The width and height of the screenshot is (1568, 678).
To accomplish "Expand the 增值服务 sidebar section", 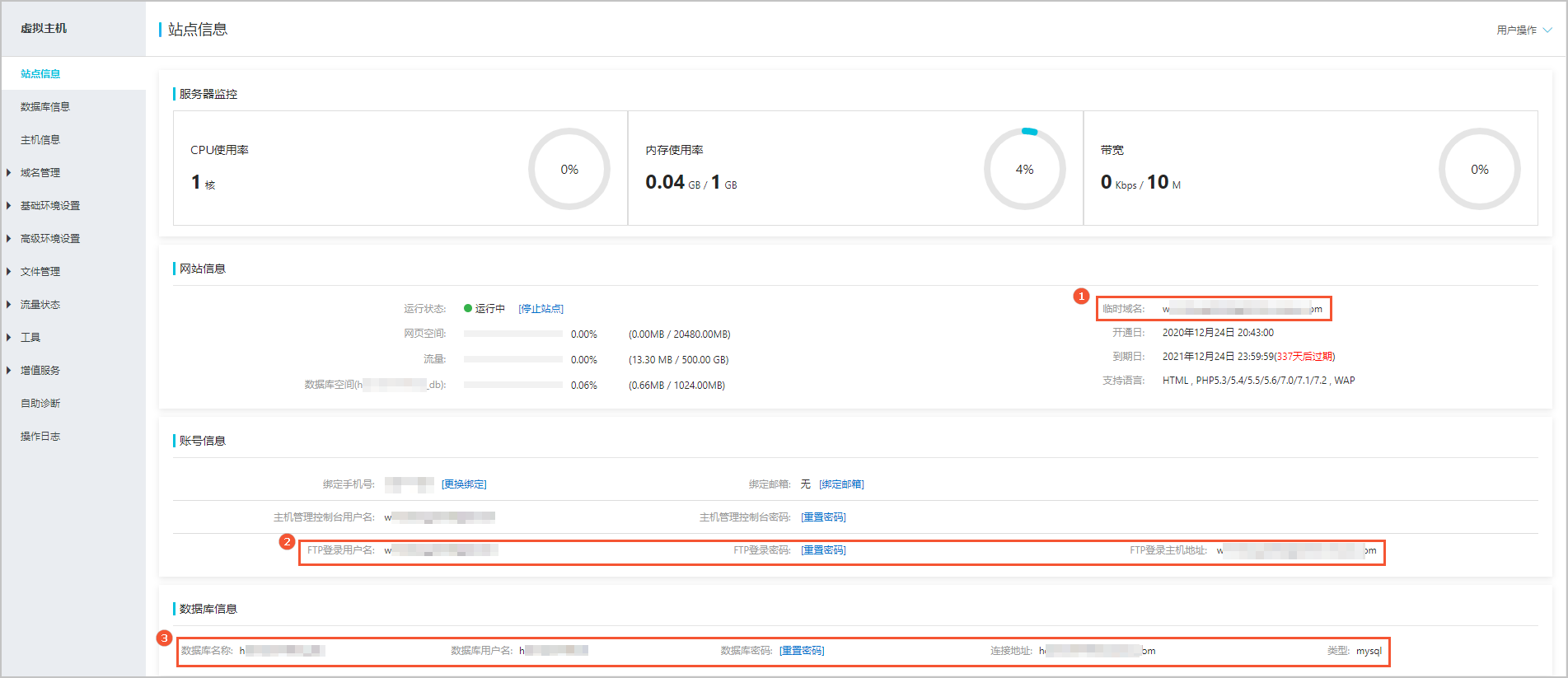I will click(40, 370).
